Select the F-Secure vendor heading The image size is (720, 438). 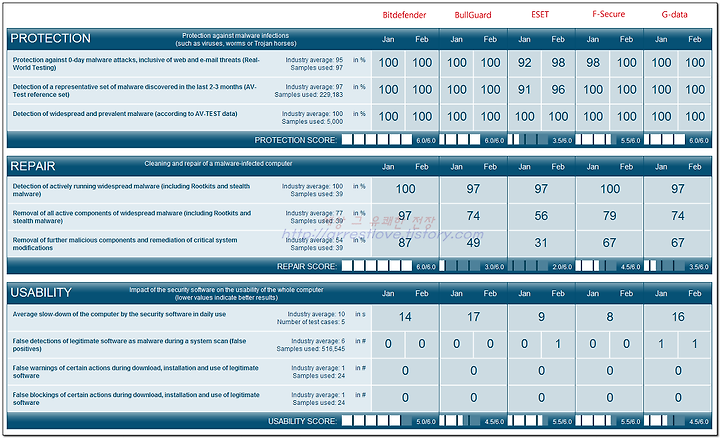[608, 14]
